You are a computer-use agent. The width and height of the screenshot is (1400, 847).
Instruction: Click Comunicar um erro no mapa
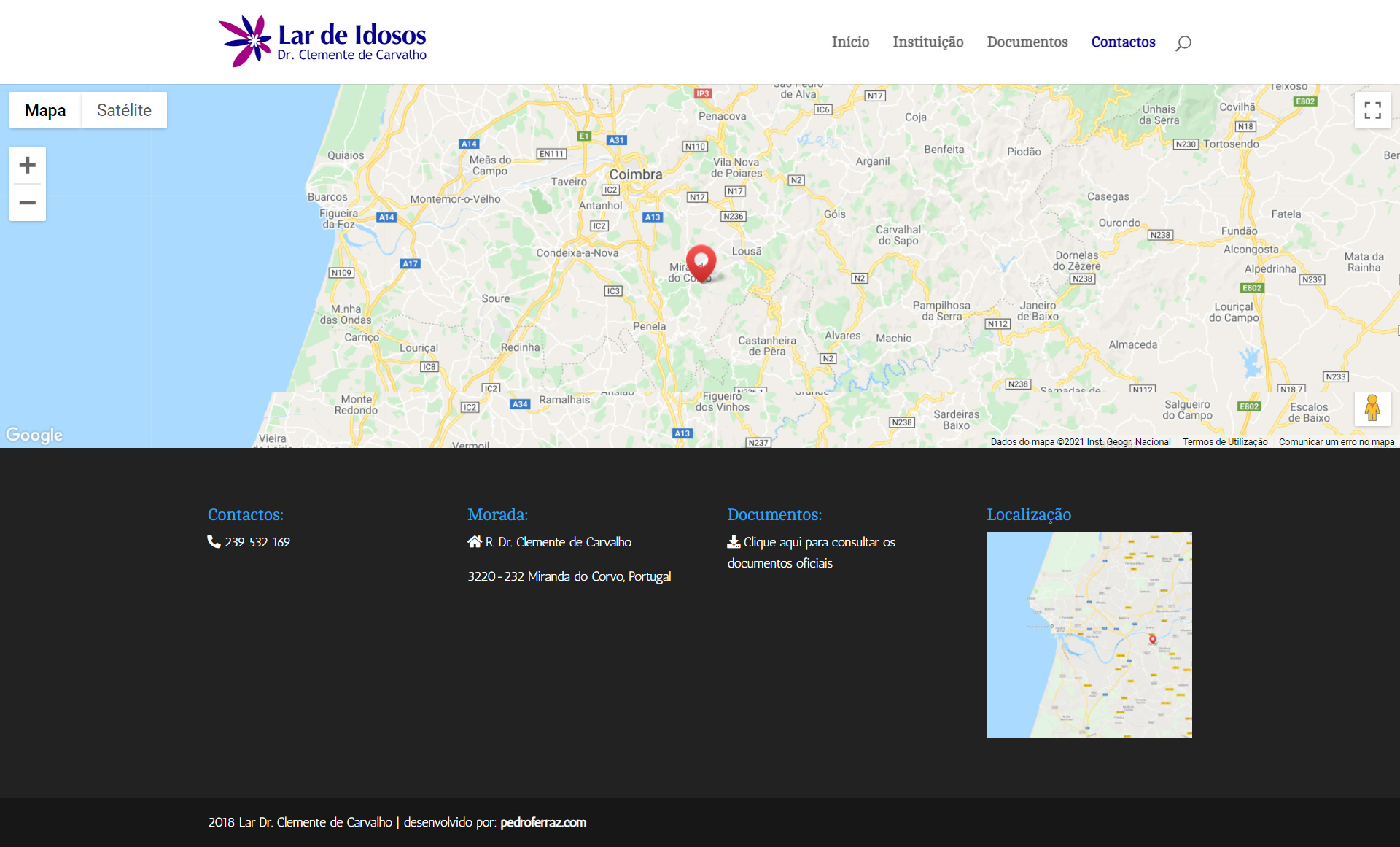[x=1336, y=442]
